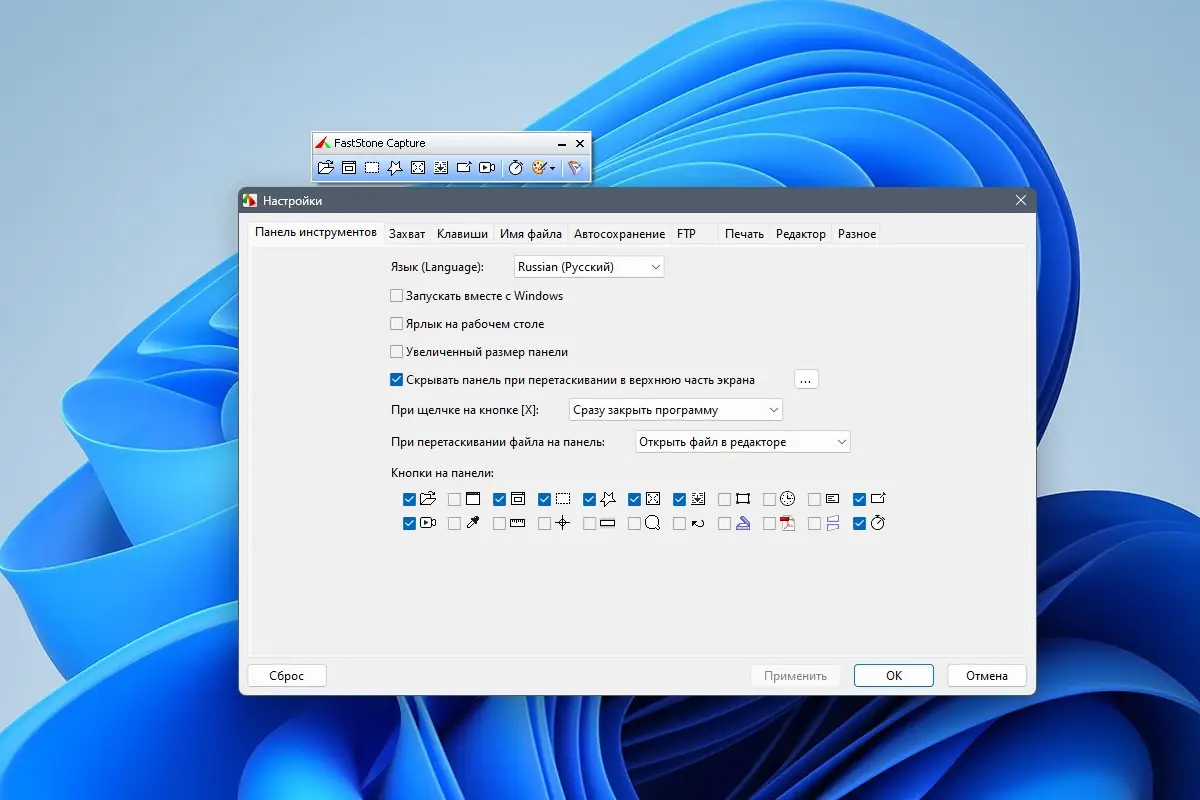Click the OK button

[x=893, y=676]
